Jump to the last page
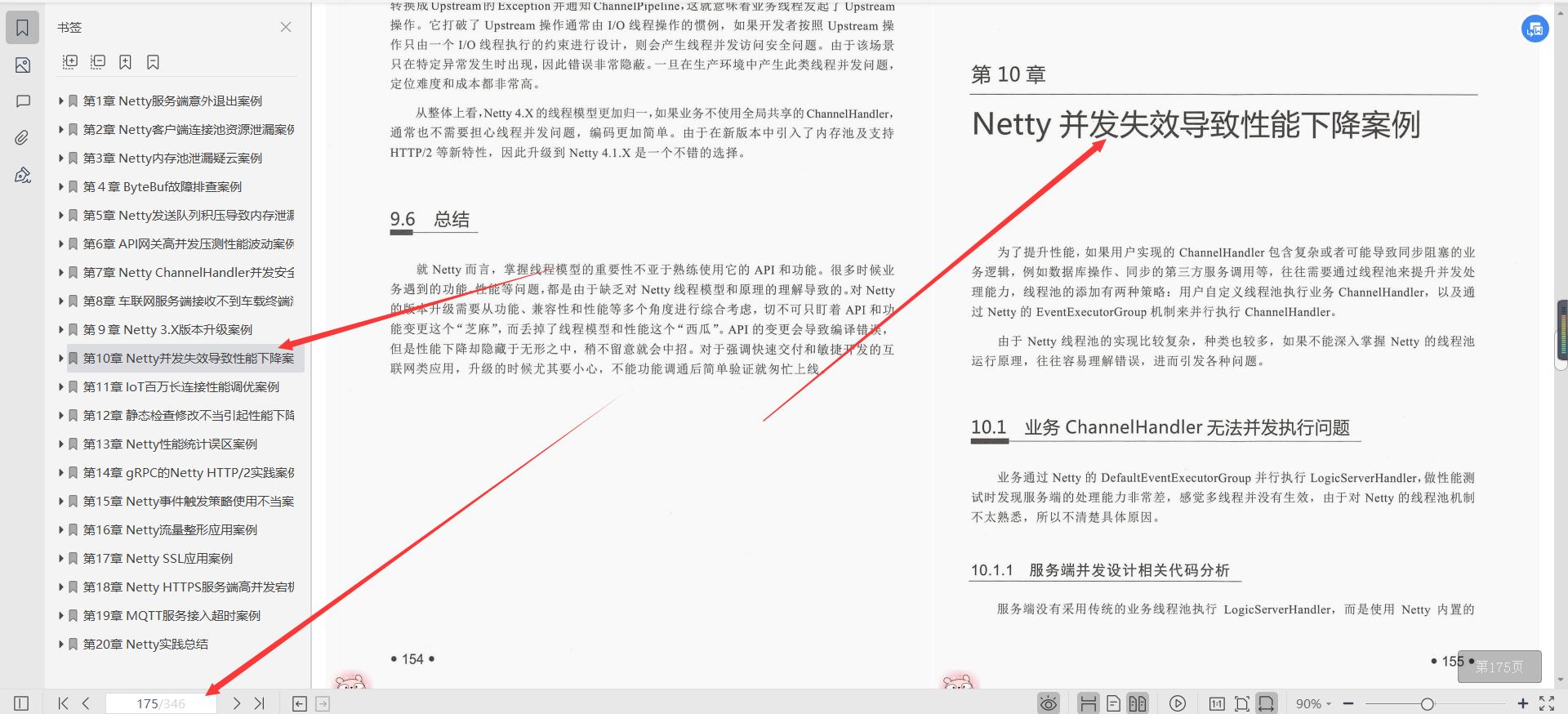Screen dimensions: 1568x714 point(259,703)
